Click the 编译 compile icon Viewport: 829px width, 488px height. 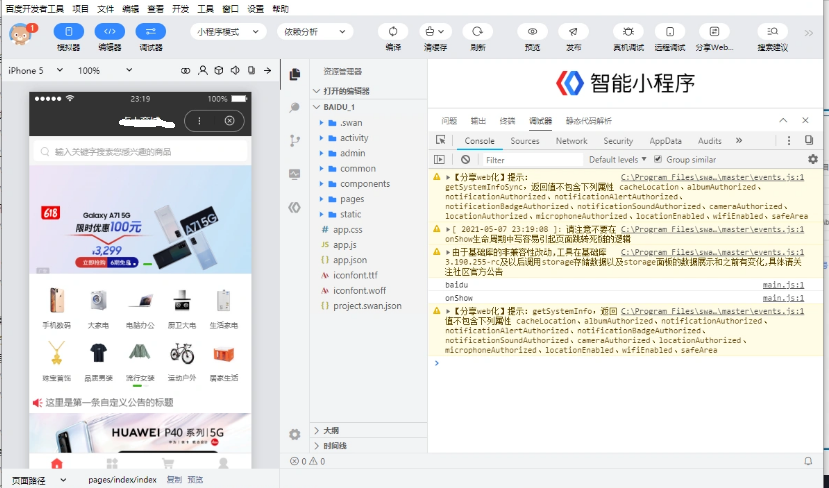pos(393,31)
